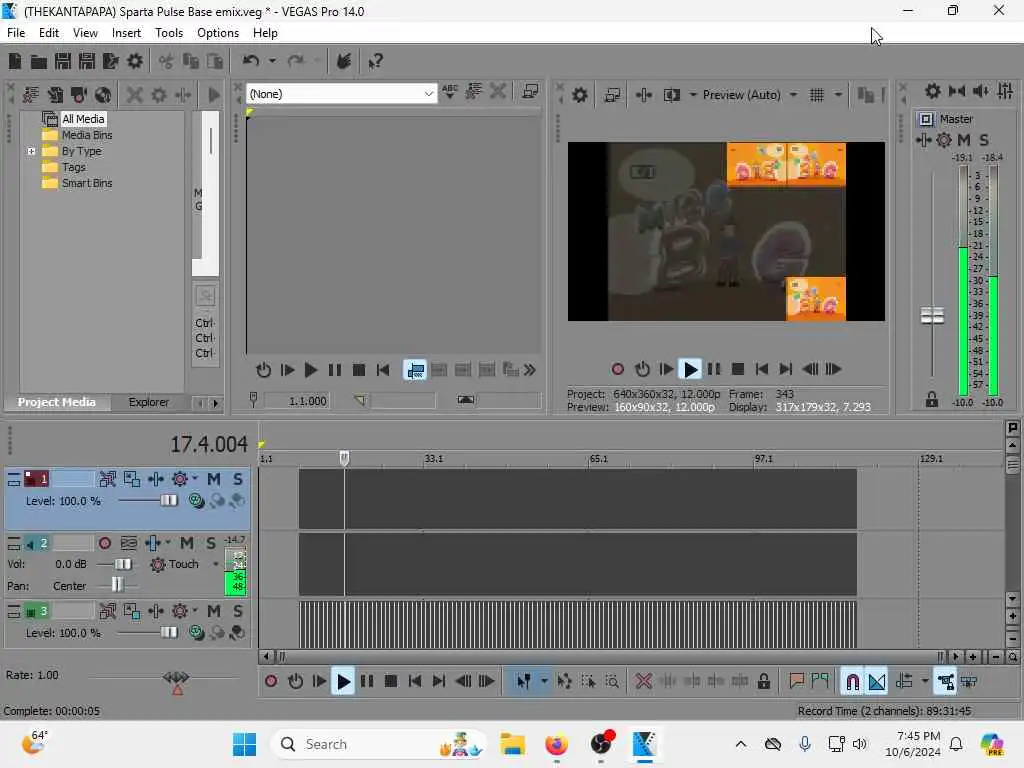Open Video Preview properties gear icon
This screenshot has height=768, width=1024.
click(580, 95)
